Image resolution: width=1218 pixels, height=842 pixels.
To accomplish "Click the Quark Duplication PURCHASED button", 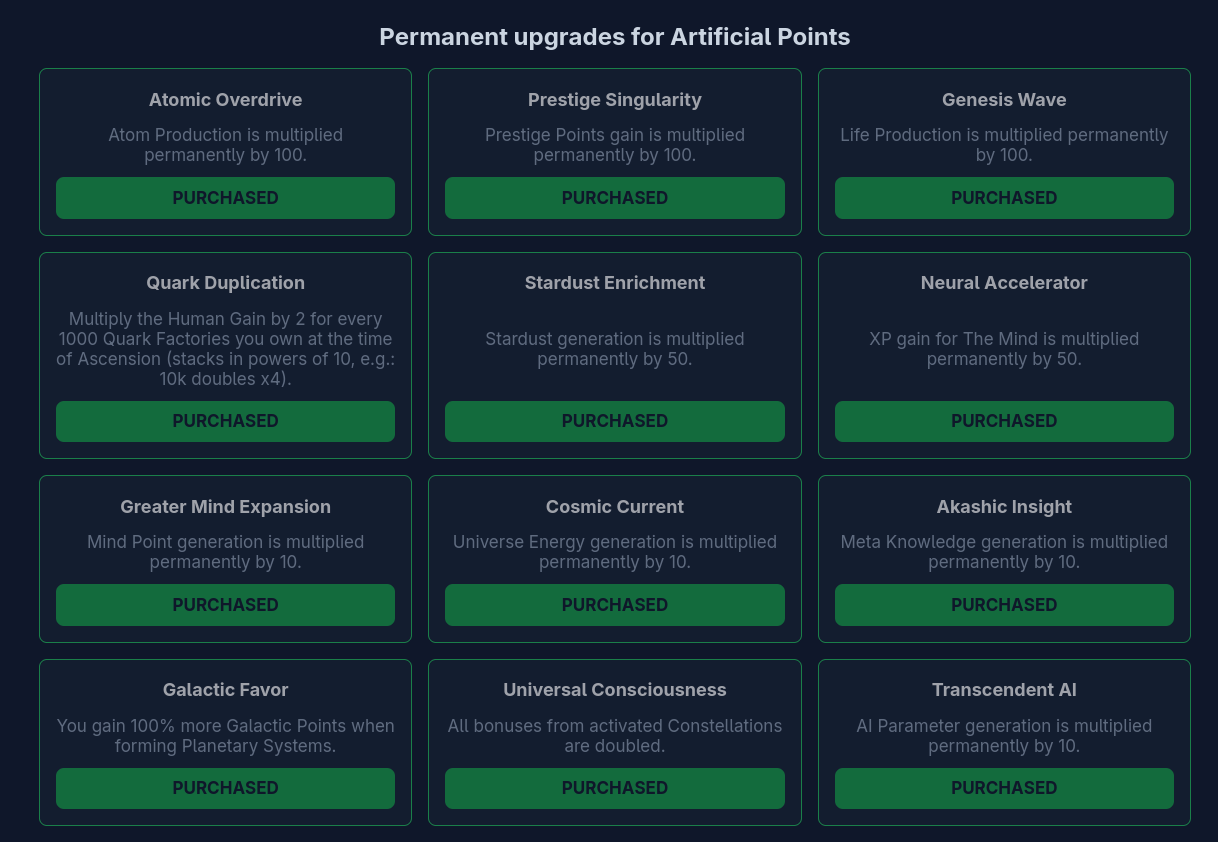I will 225,421.
